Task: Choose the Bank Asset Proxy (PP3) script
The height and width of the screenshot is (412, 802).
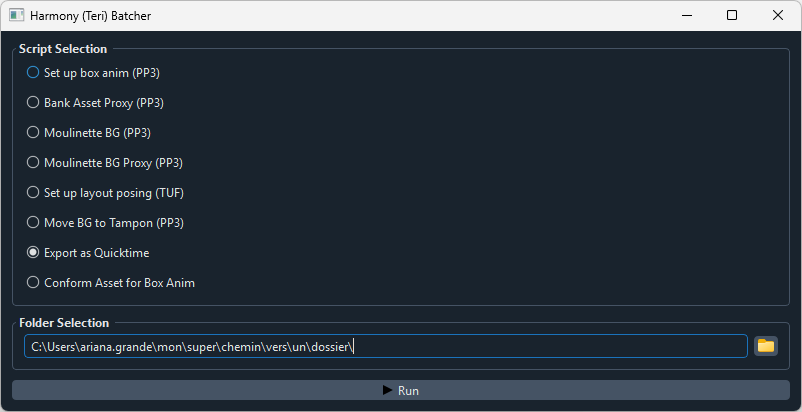Action: coord(33,103)
